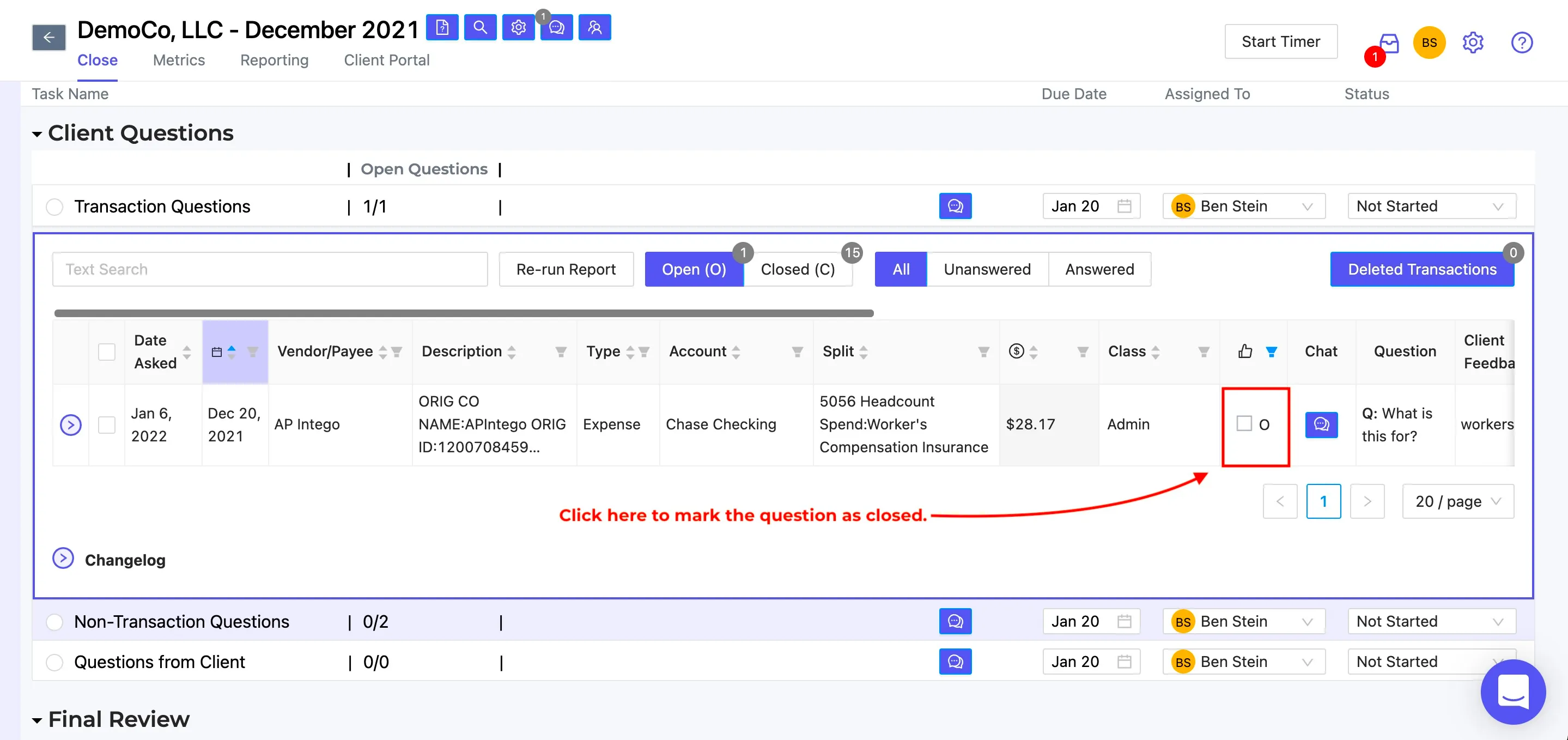1568x740 pixels.
Task: Click the users icon in the header toolbar
Action: (x=595, y=27)
